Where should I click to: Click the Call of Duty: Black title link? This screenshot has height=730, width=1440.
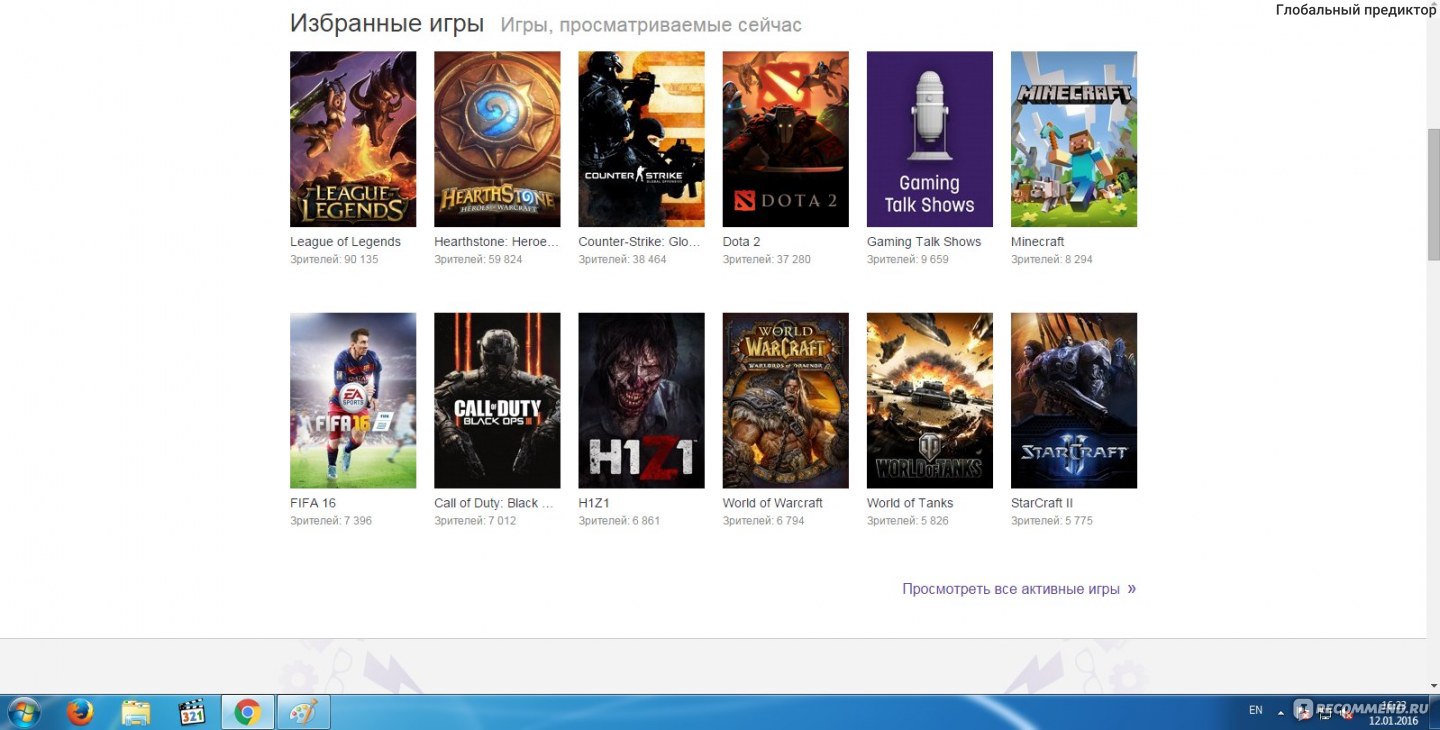click(x=494, y=503)
